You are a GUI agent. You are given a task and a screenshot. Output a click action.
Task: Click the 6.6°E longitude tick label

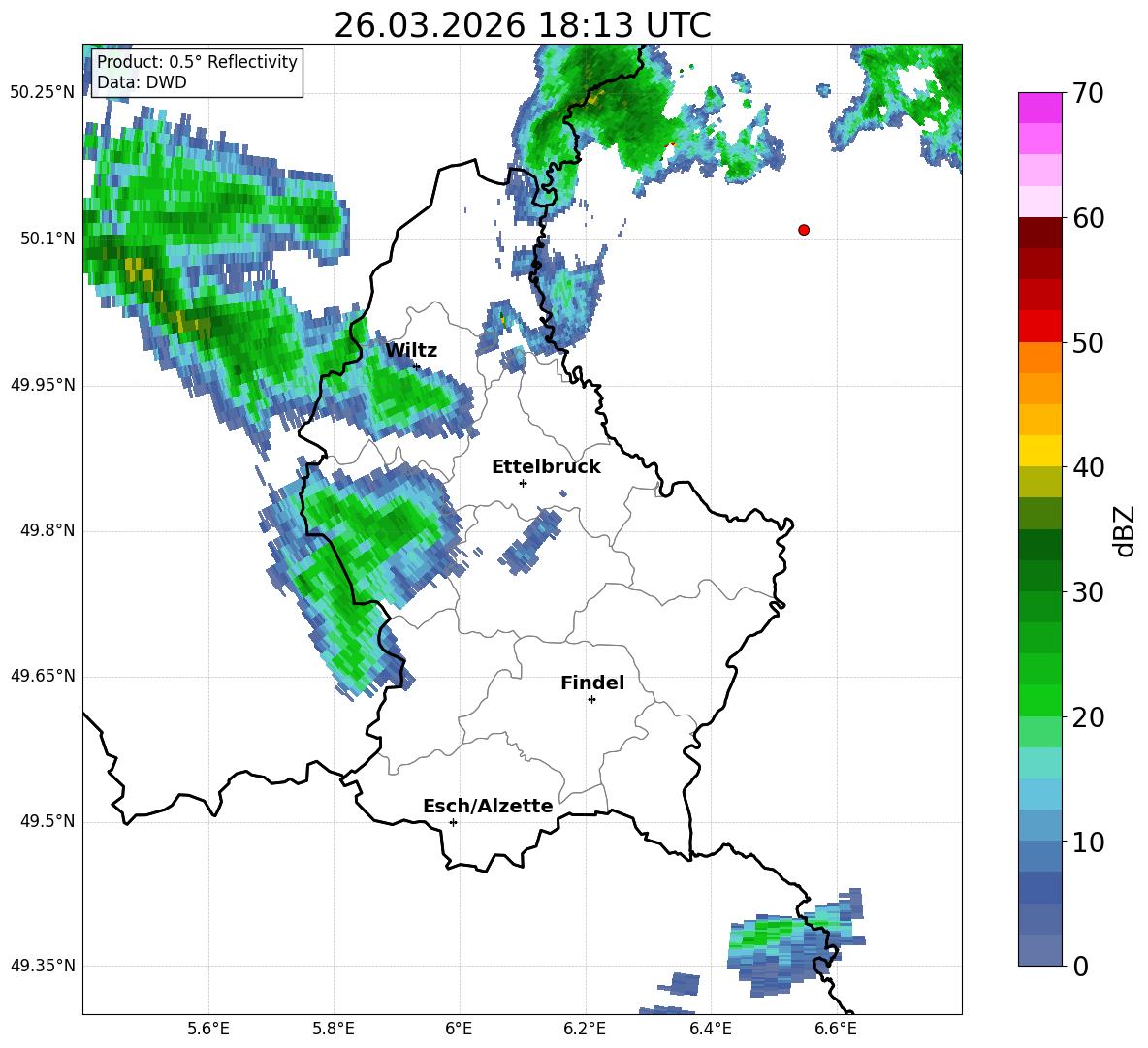836,1030
